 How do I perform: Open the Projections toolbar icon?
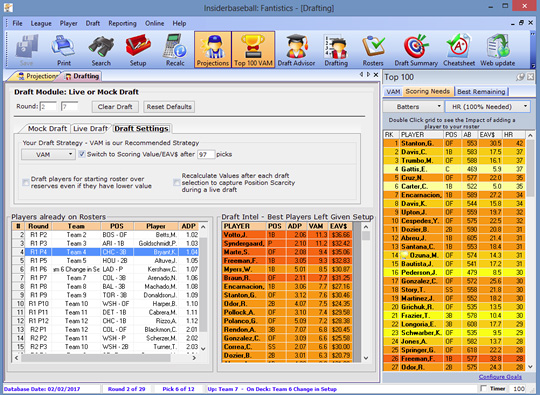(x=212, y=50)
